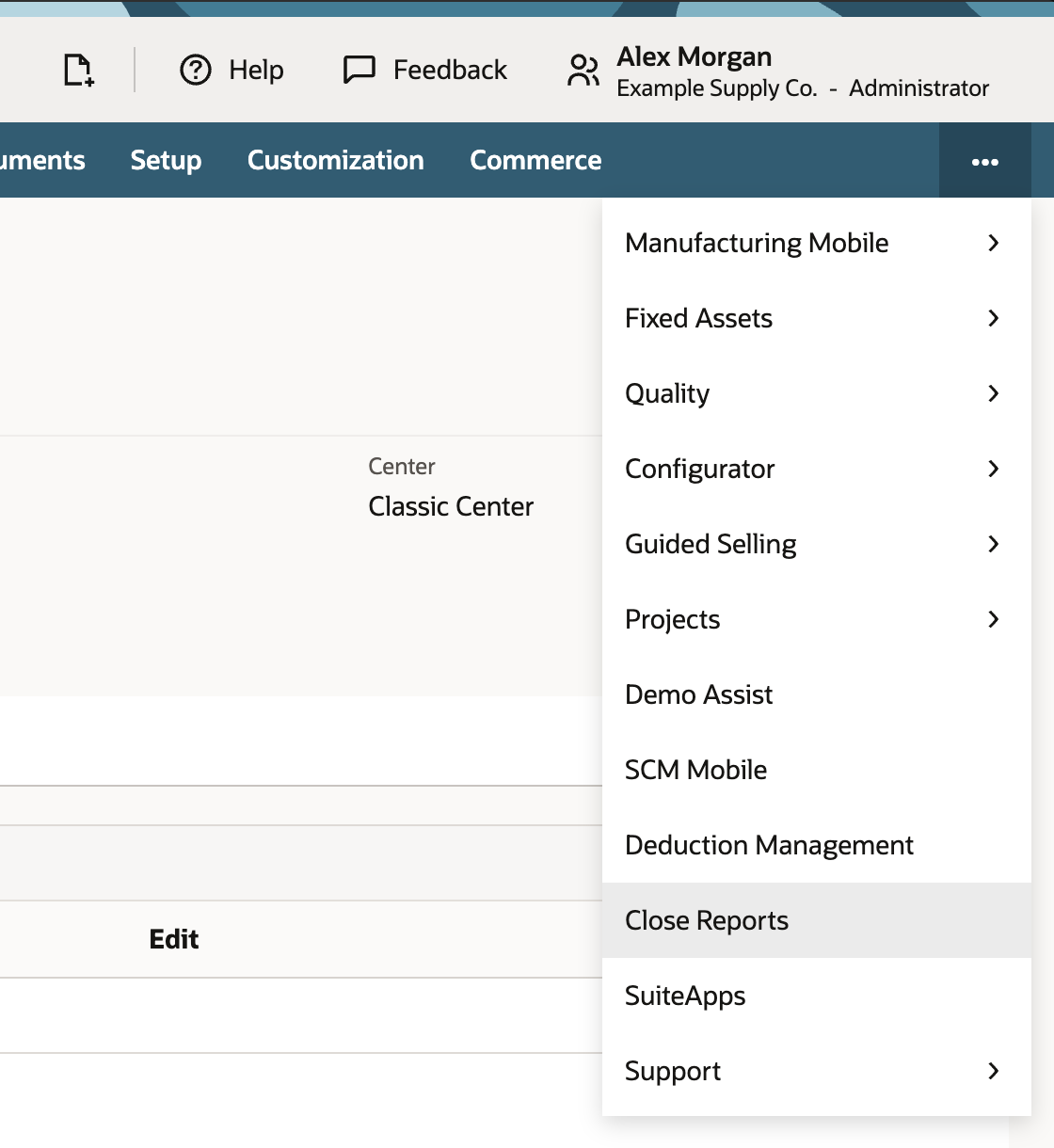Screen dimensions: 1054x1148
Task: Open the Setup navigation tab
Action: pos(166,161)
